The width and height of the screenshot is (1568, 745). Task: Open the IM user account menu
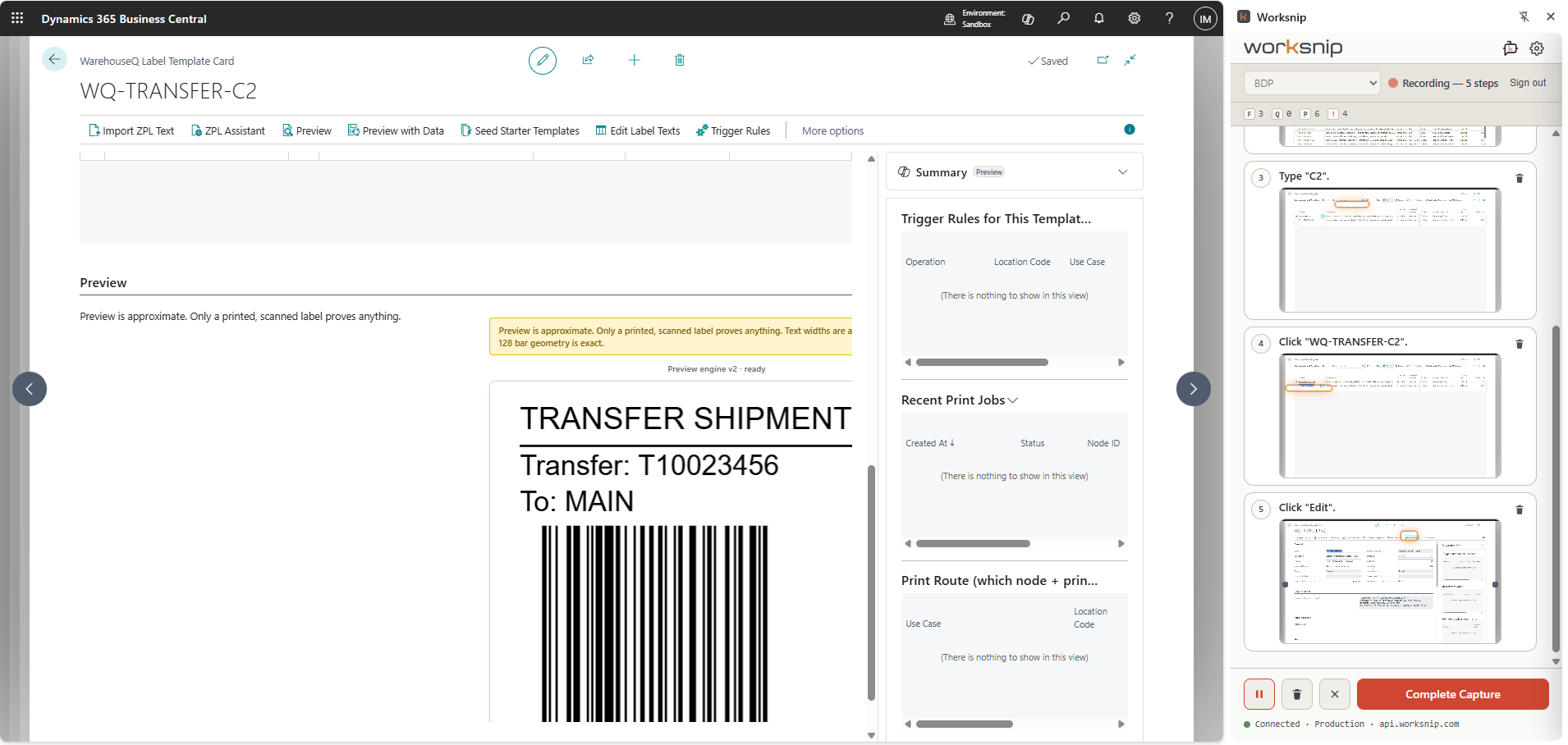tap(1205, 19)
